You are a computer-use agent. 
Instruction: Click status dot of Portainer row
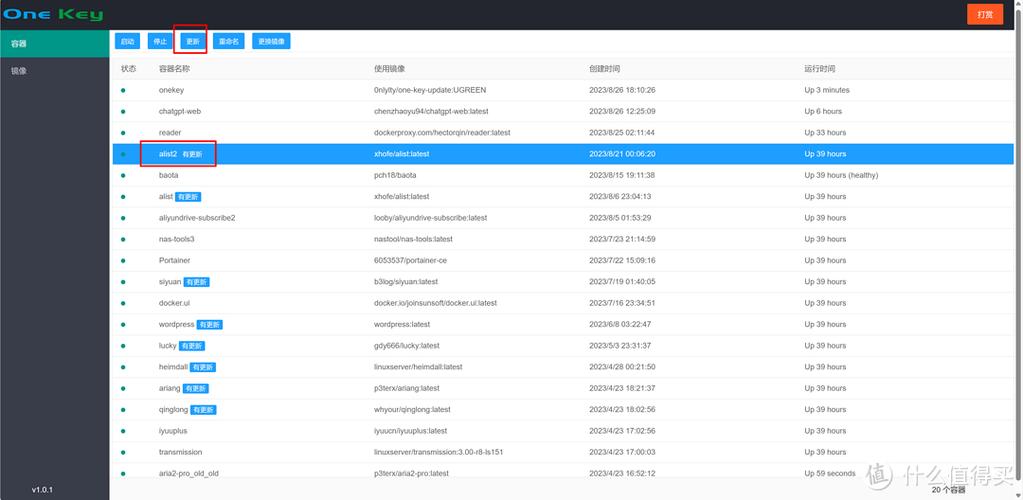coord(123,260)
